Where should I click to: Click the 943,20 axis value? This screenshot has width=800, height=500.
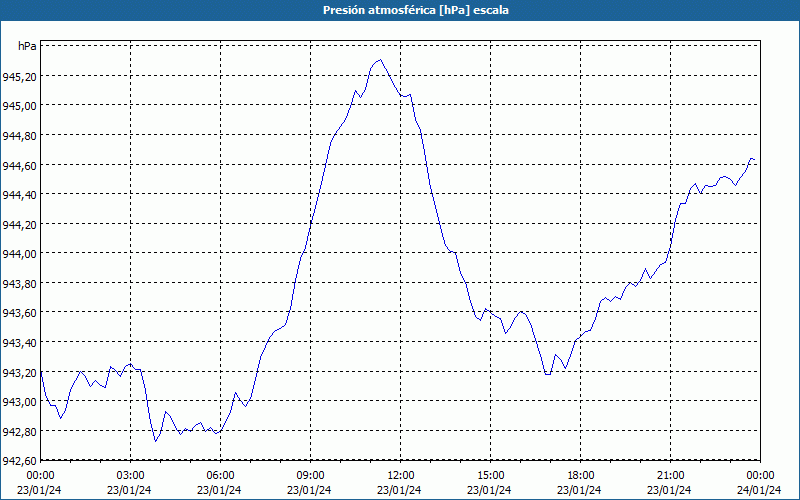[19, 372]
